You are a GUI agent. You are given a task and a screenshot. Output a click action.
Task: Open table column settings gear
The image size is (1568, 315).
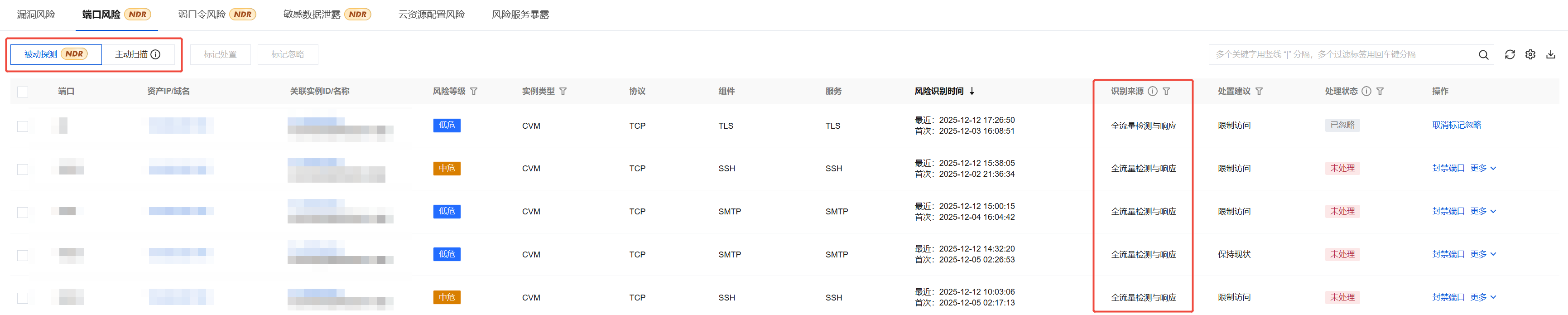[1530, 55]
